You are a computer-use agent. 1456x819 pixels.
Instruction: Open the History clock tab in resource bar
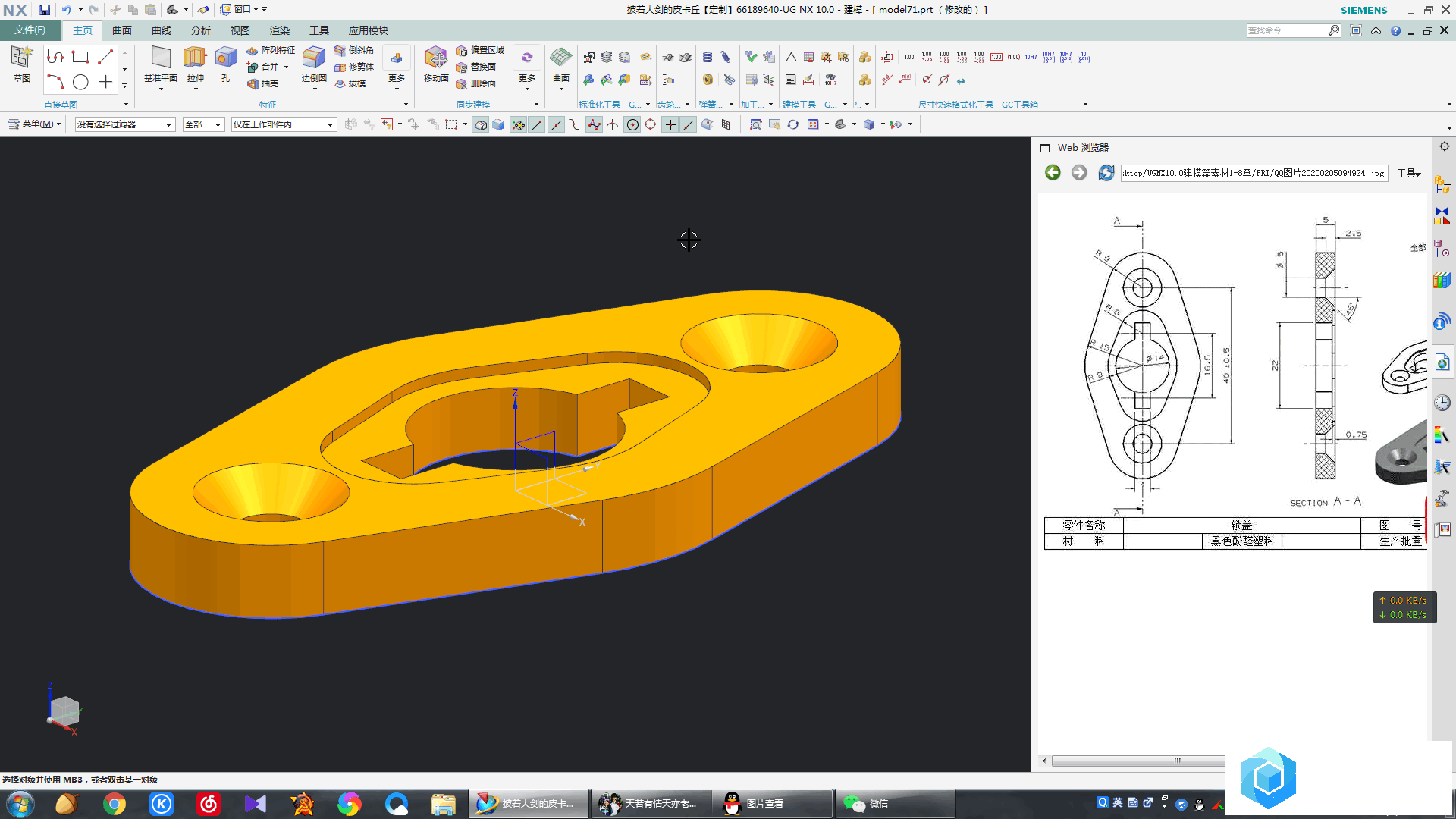1442,403
